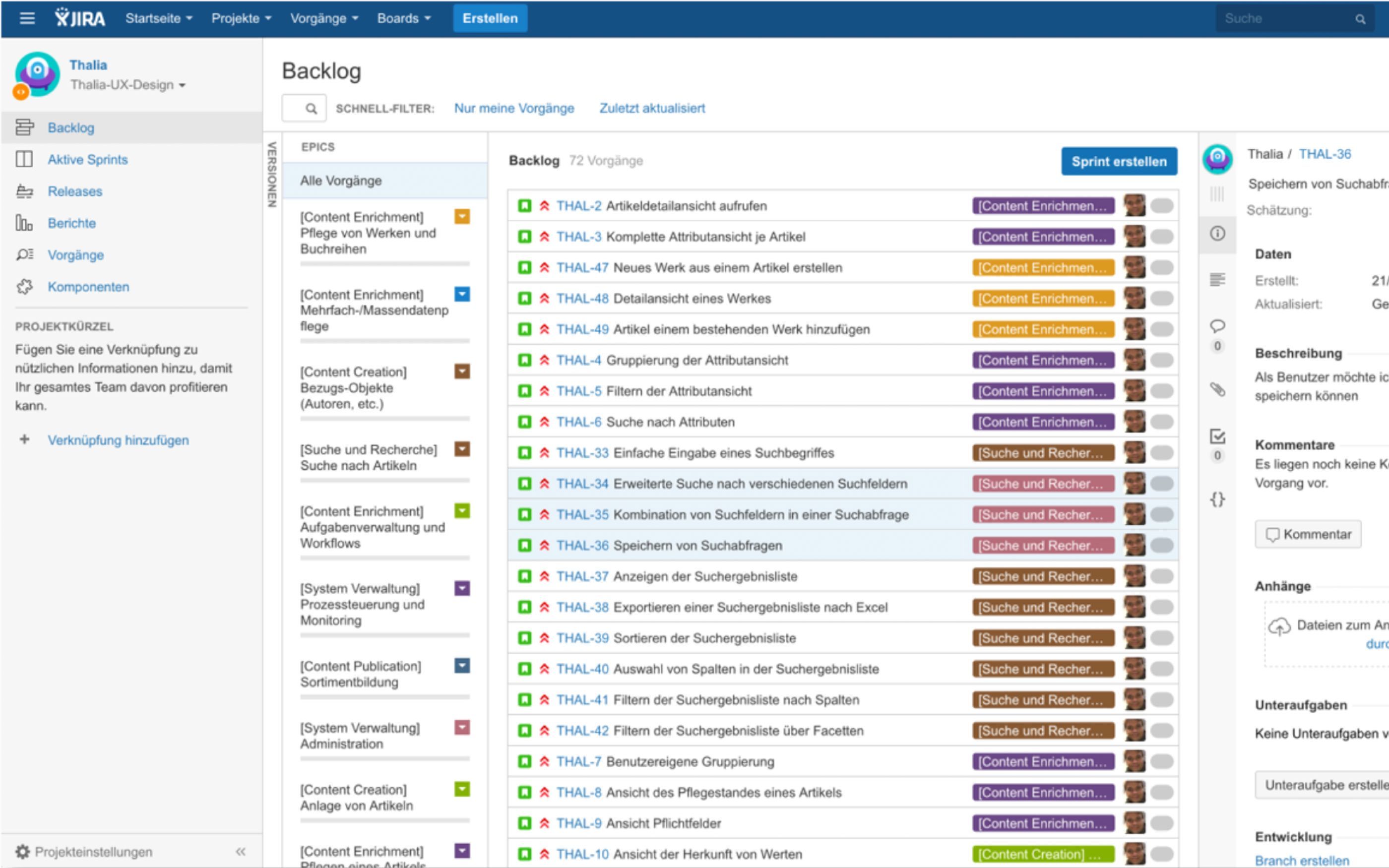
Task: Click the attachments paperclip icon in detail panel
Action: tap(1218, 389)
